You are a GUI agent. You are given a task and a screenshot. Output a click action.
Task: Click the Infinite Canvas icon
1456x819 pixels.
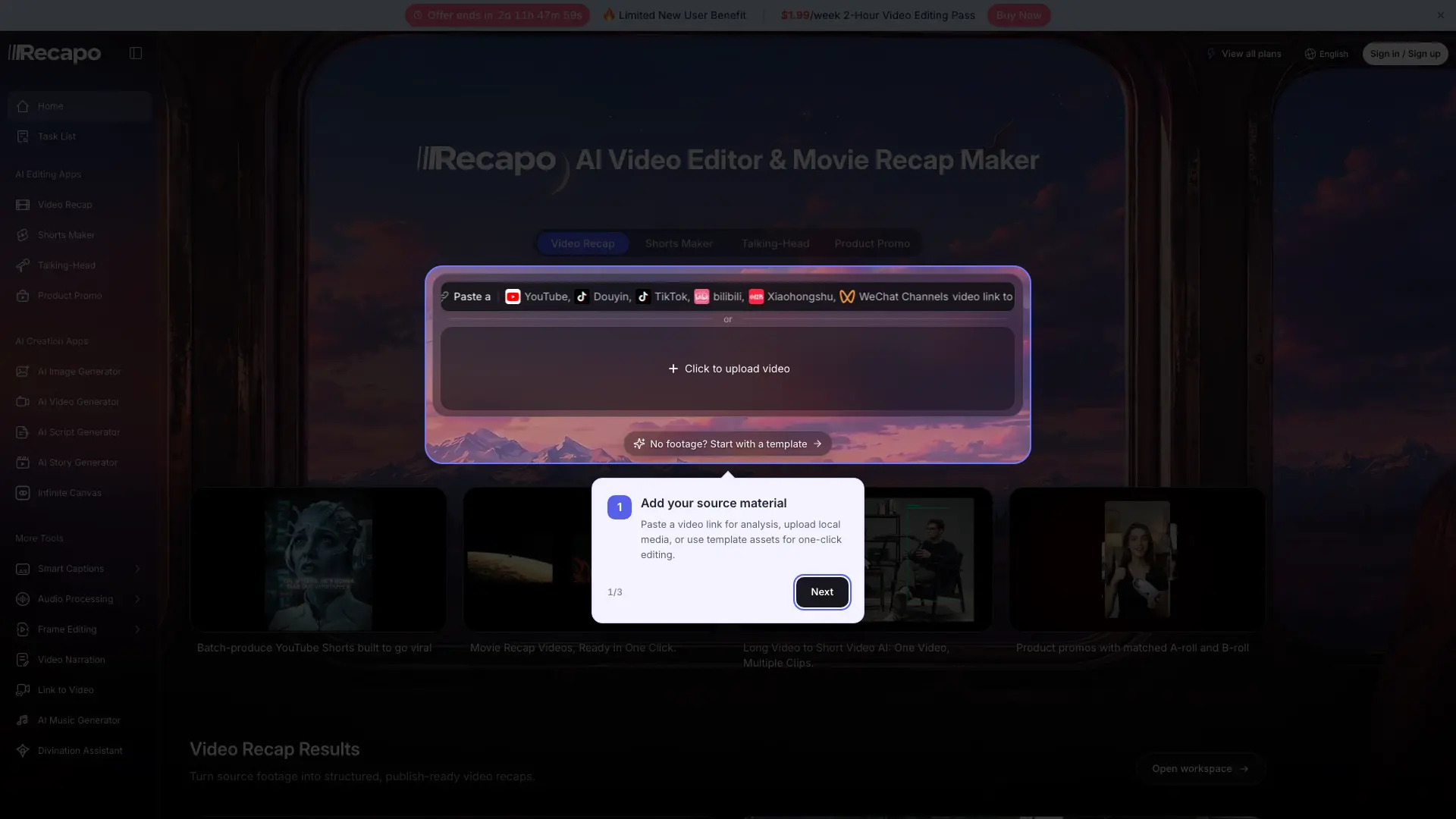click(x=23, y=493)
